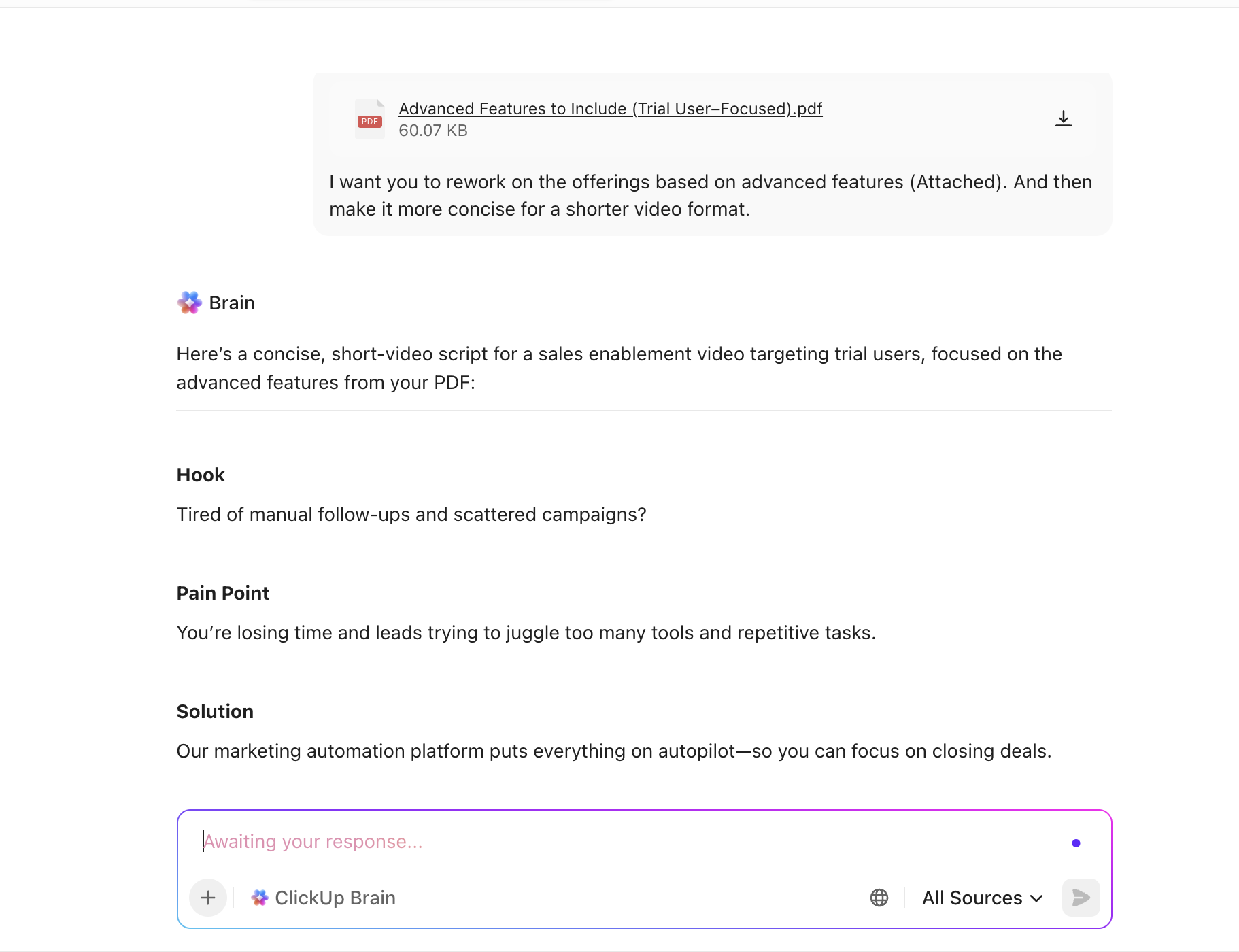Click the 60.07 KB file size text
The width and height of the screenshot is (1239, 952).
pos(432,130)
